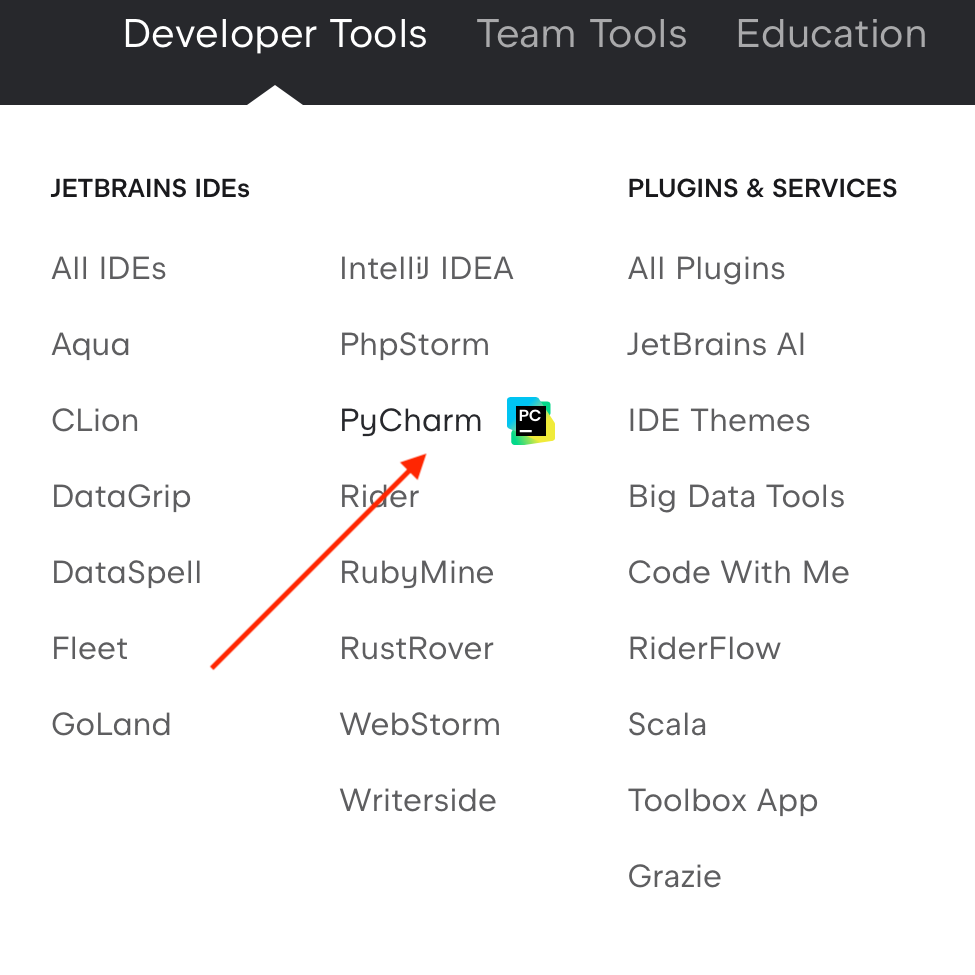Viewport: 975px width, 975px height.
Task: Open the DataGrip product link
Action: coord(121,497)
